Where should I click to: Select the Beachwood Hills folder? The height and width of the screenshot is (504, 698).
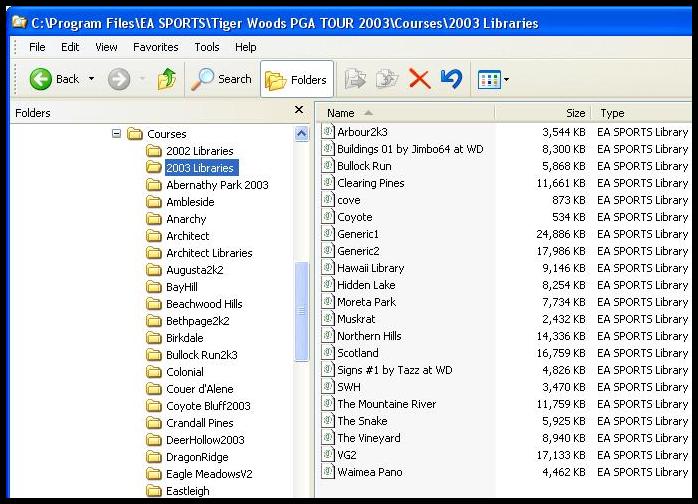pos(204,304)
